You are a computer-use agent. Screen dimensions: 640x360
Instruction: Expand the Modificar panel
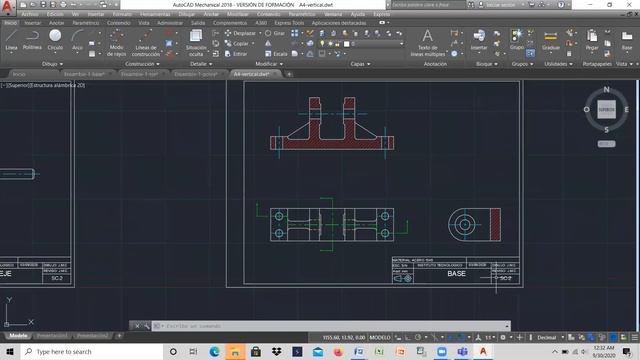coord(269,64)
